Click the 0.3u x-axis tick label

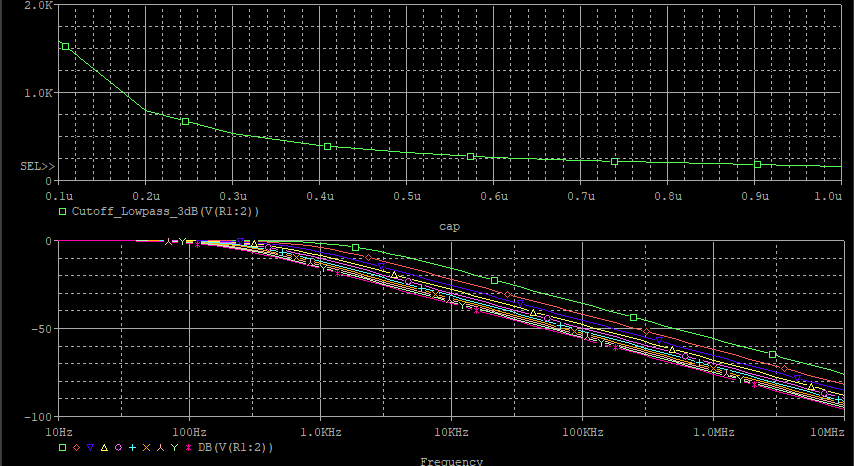pos(233,196)
